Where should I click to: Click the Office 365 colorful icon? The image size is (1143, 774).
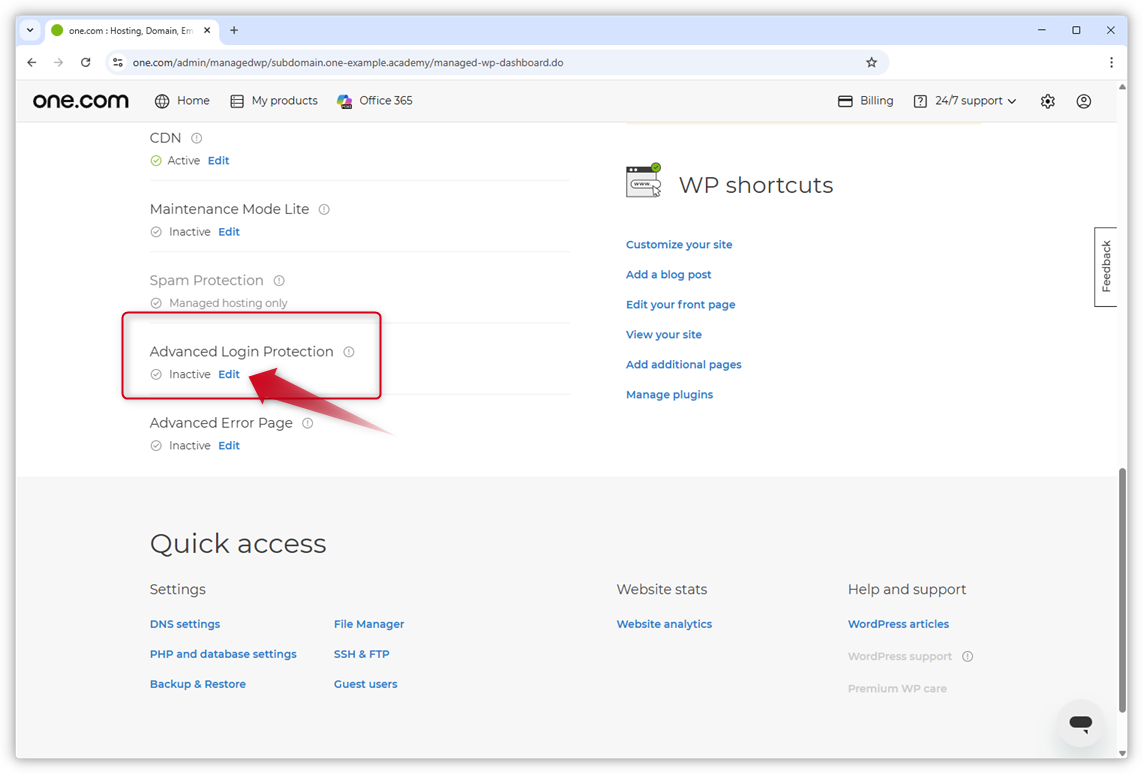point(345,101)
